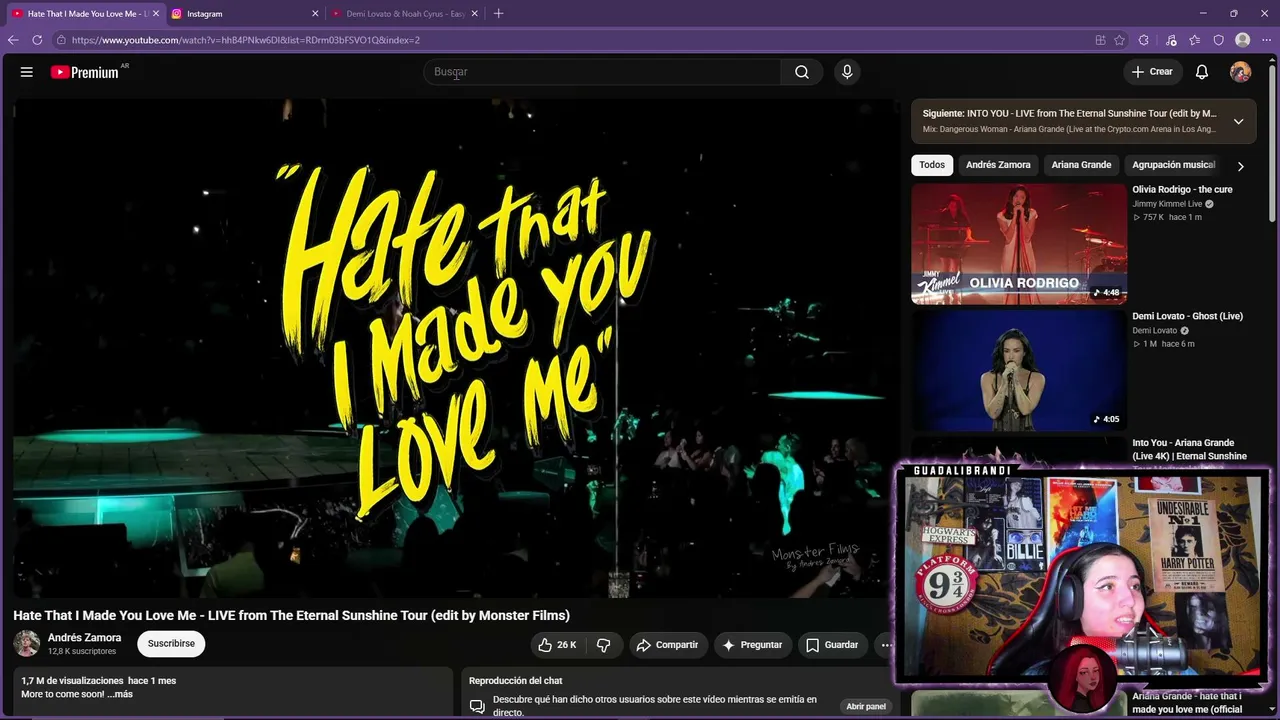Share the video via Compartir

tap(668, 645)
